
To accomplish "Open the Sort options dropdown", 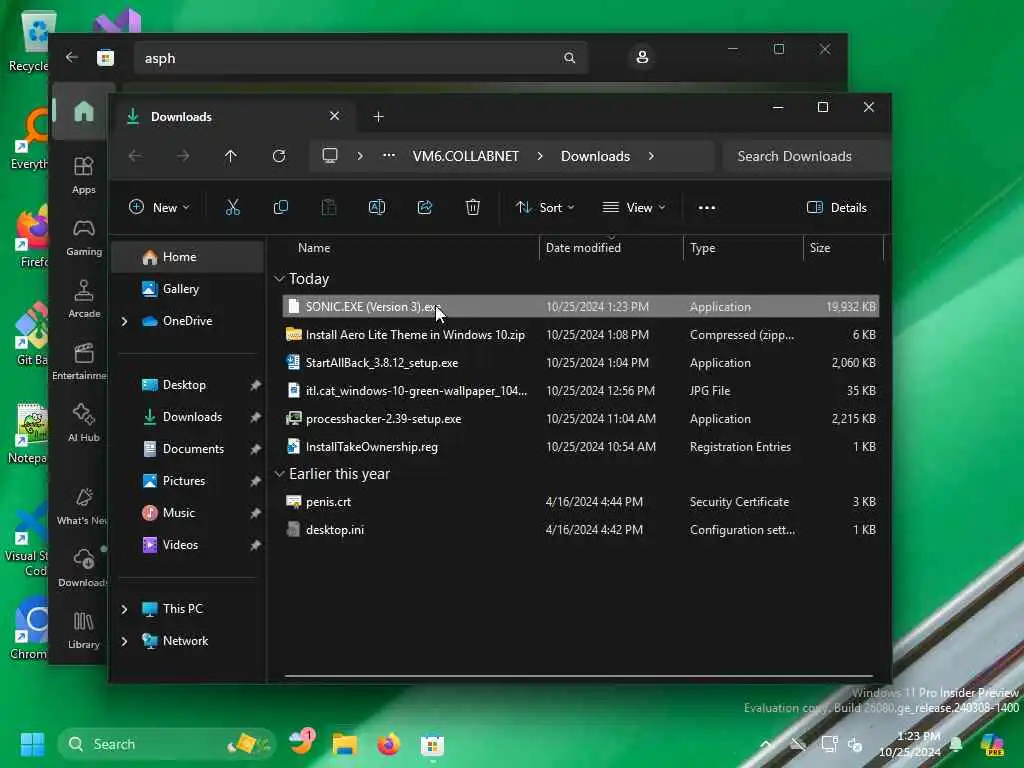I will 545,208.
